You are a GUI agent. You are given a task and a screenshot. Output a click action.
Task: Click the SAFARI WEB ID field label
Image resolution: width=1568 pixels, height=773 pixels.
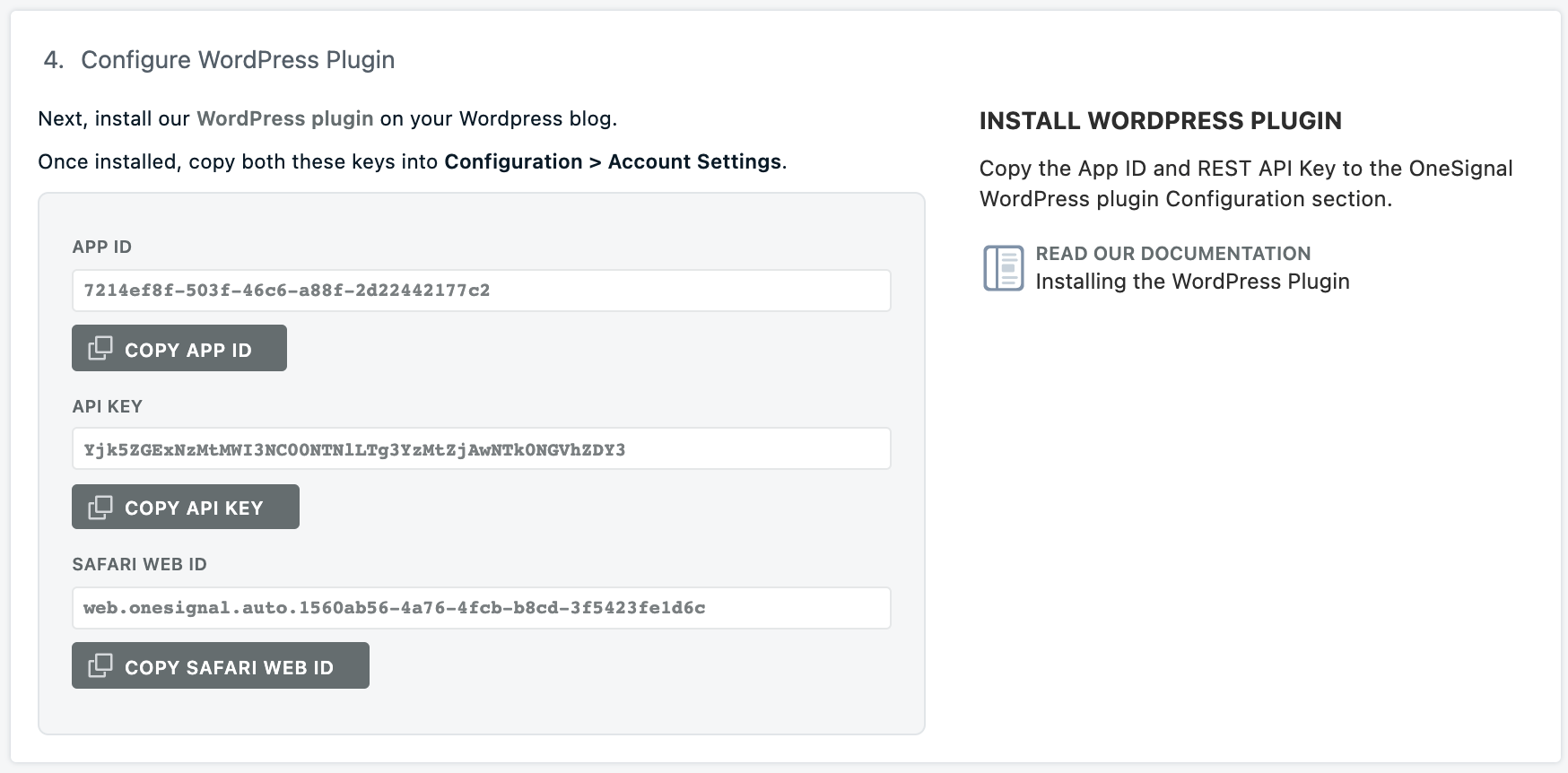coord(140,564)
